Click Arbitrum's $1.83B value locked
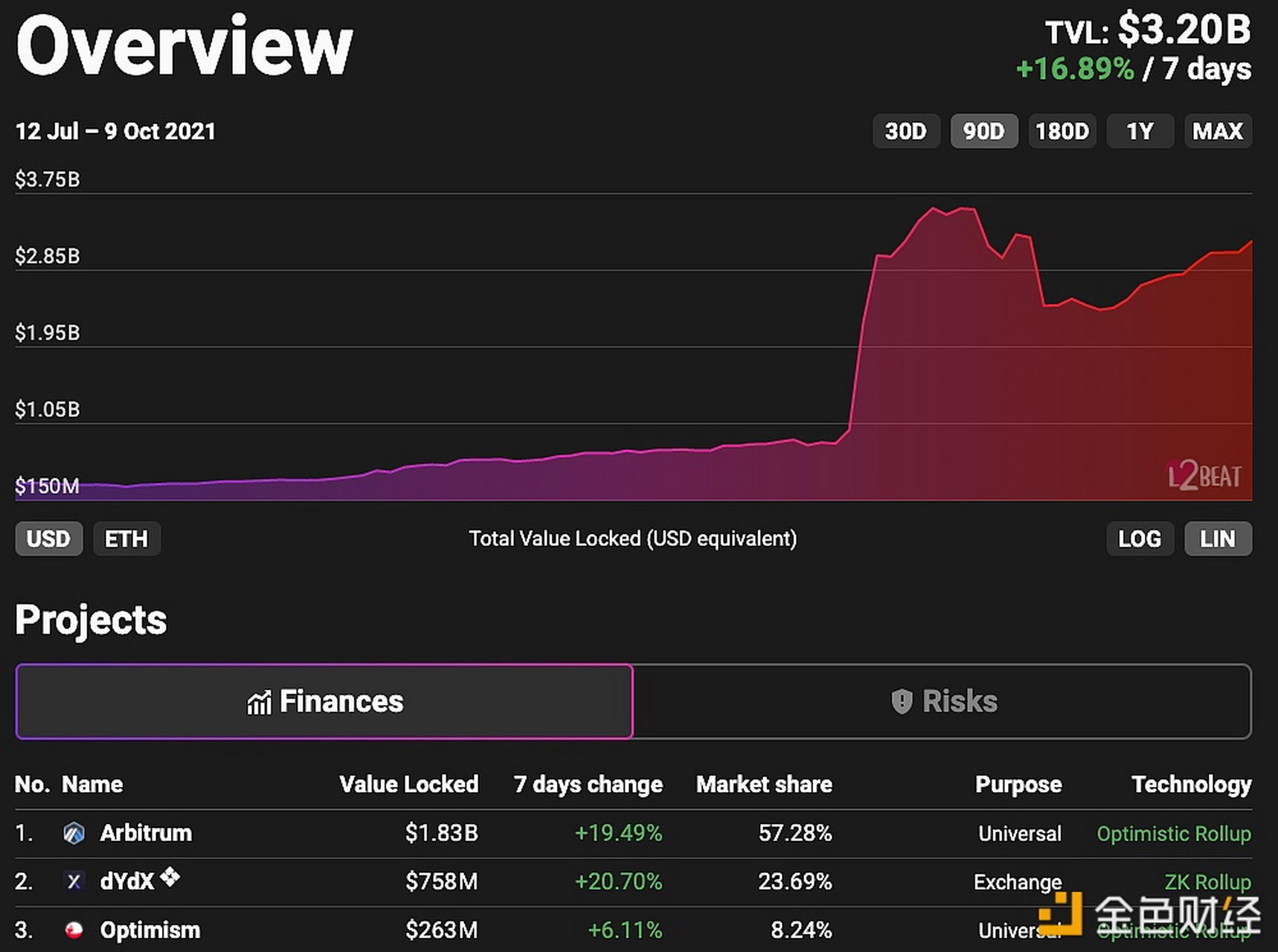This screenshot has width=1278, height=952. [442, 833]
